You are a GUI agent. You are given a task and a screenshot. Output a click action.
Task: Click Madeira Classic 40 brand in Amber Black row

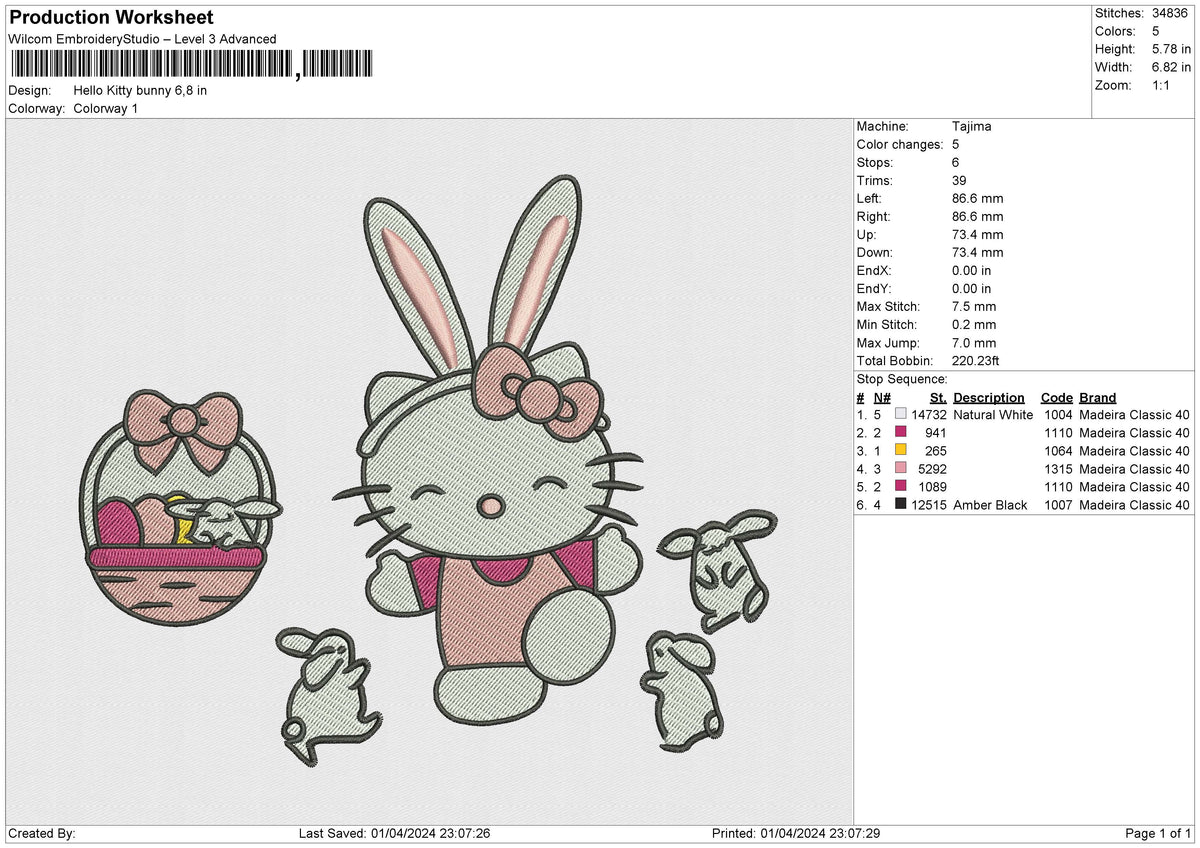1134,504
